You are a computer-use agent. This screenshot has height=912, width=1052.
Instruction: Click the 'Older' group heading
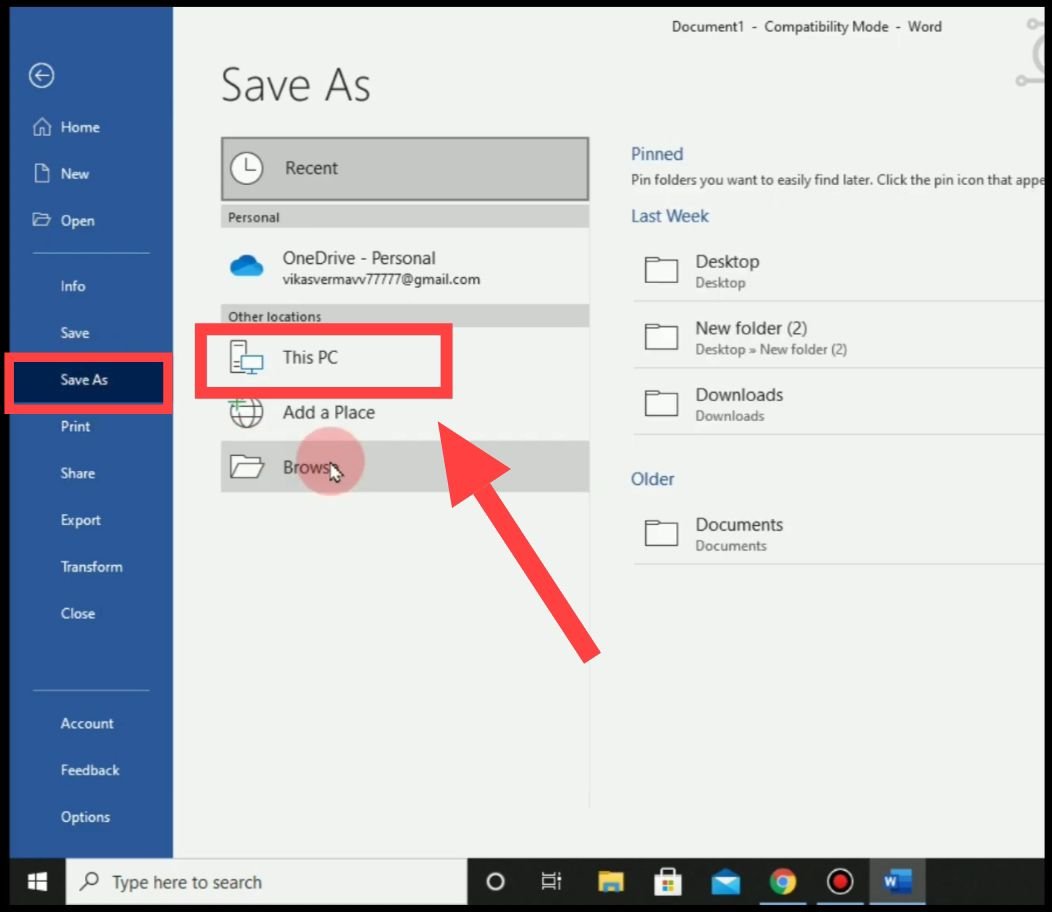[652, 479]
